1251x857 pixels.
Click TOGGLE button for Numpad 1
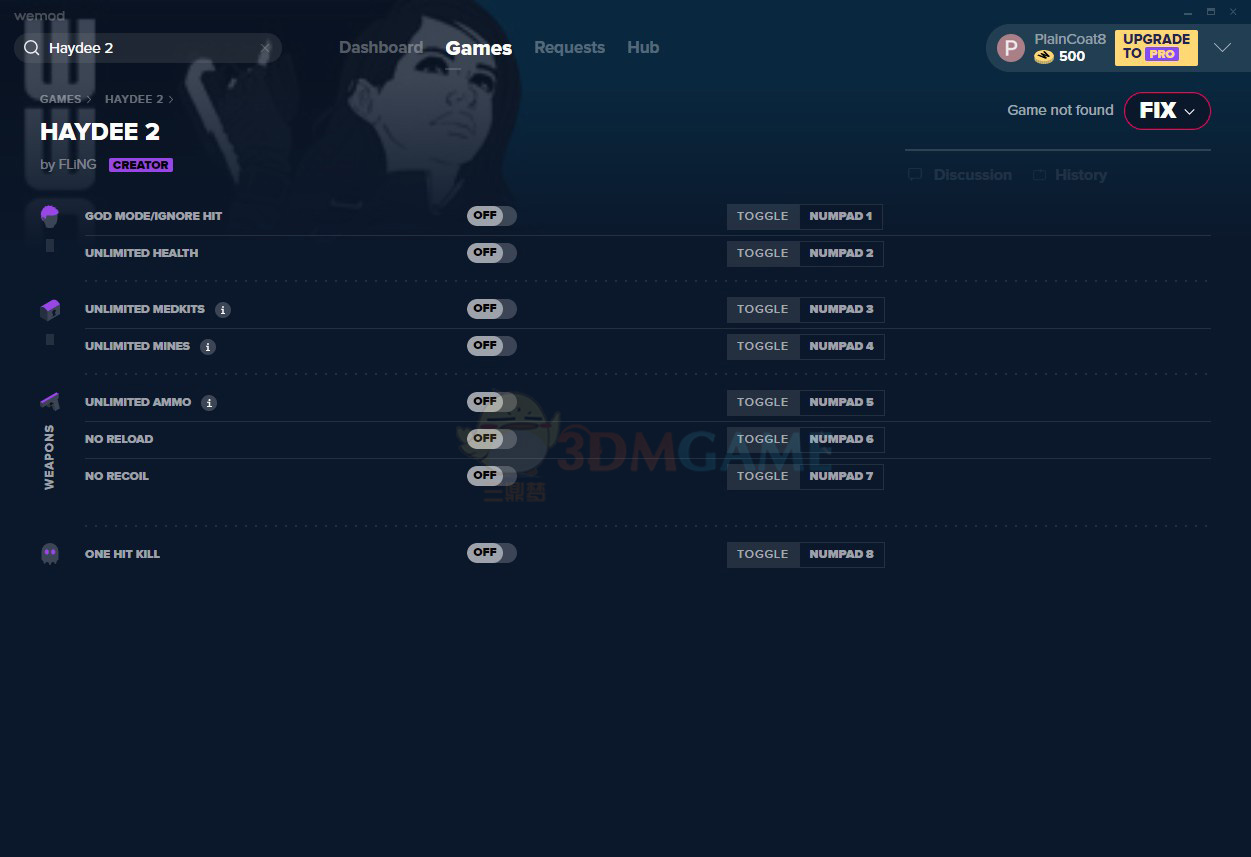click(763, 217)
